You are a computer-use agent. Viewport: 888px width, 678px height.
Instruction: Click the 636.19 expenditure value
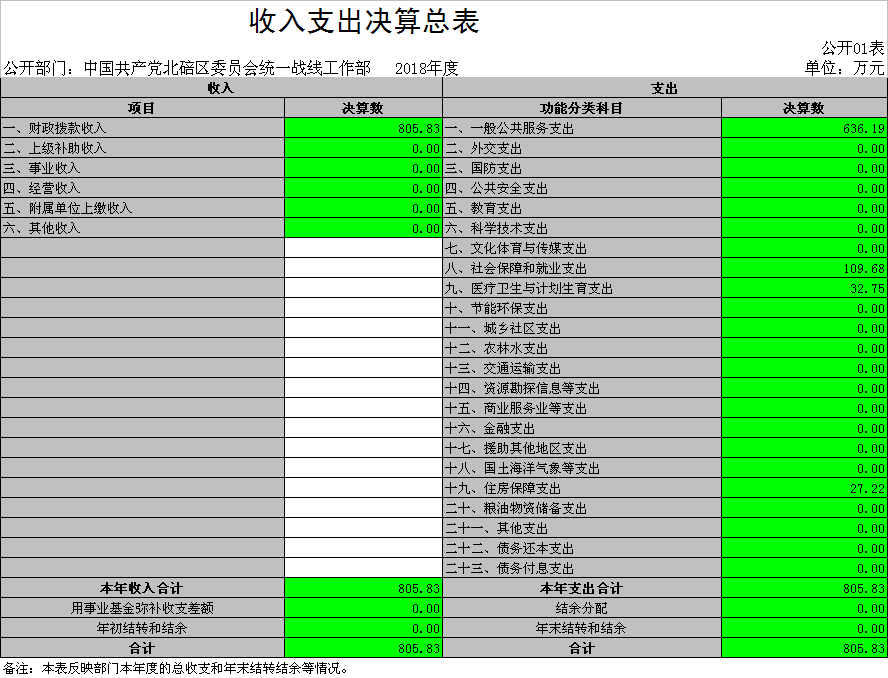coord(804,128)
